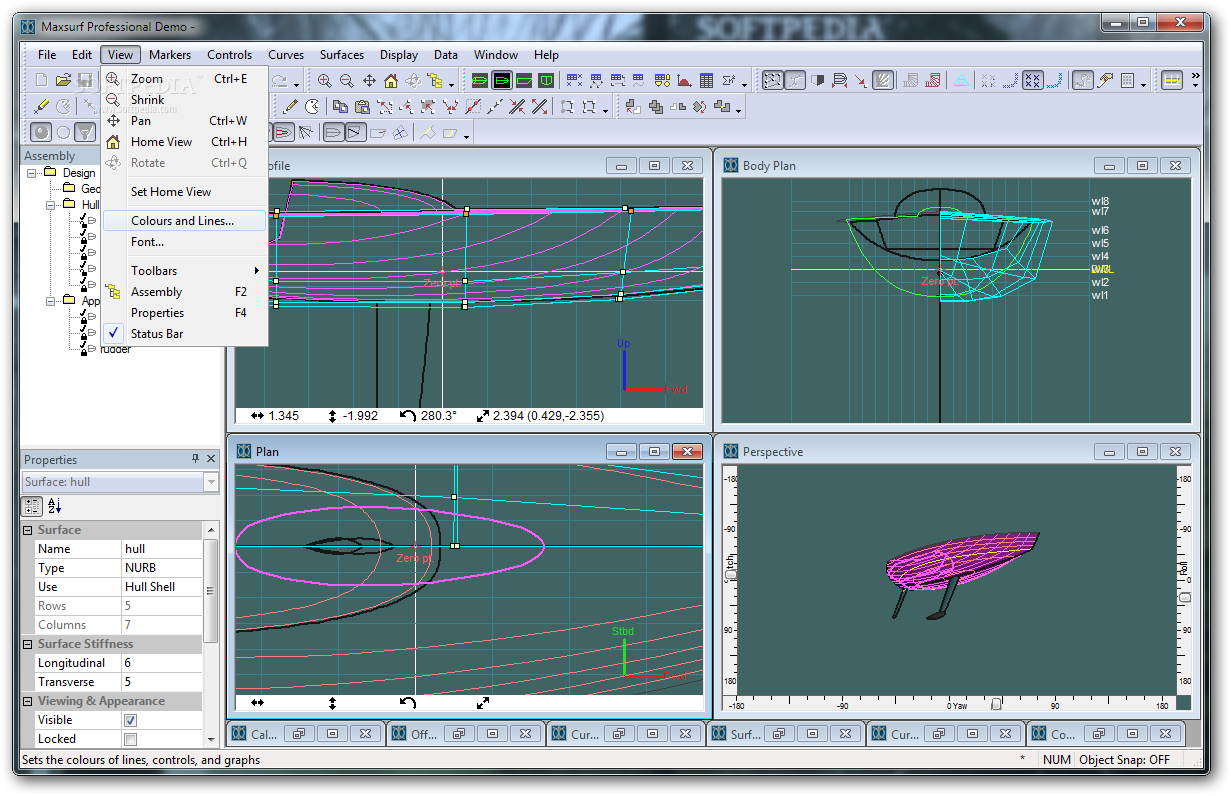Toggle the checked Status Bar menu item
The width and height of the screenshot is (1231, 796).
[x=184, y=334]
